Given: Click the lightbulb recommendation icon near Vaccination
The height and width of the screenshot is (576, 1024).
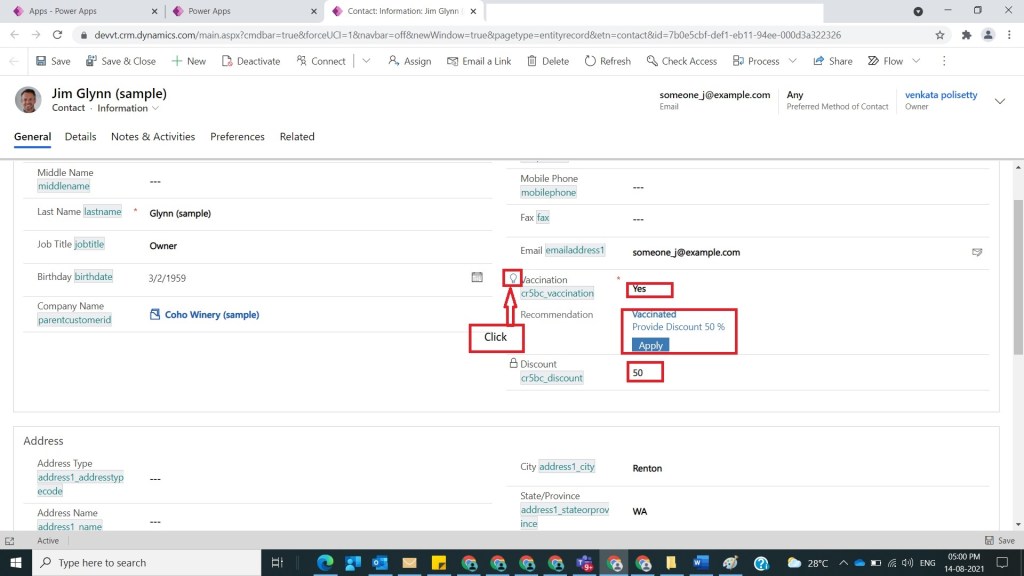Looking at the screenshot, I should tap(513, 279).
